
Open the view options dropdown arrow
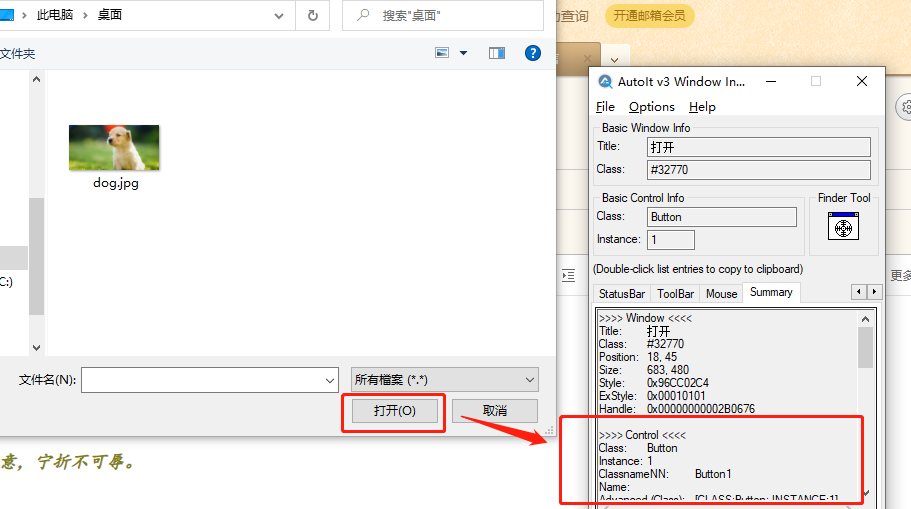(464, 53)
